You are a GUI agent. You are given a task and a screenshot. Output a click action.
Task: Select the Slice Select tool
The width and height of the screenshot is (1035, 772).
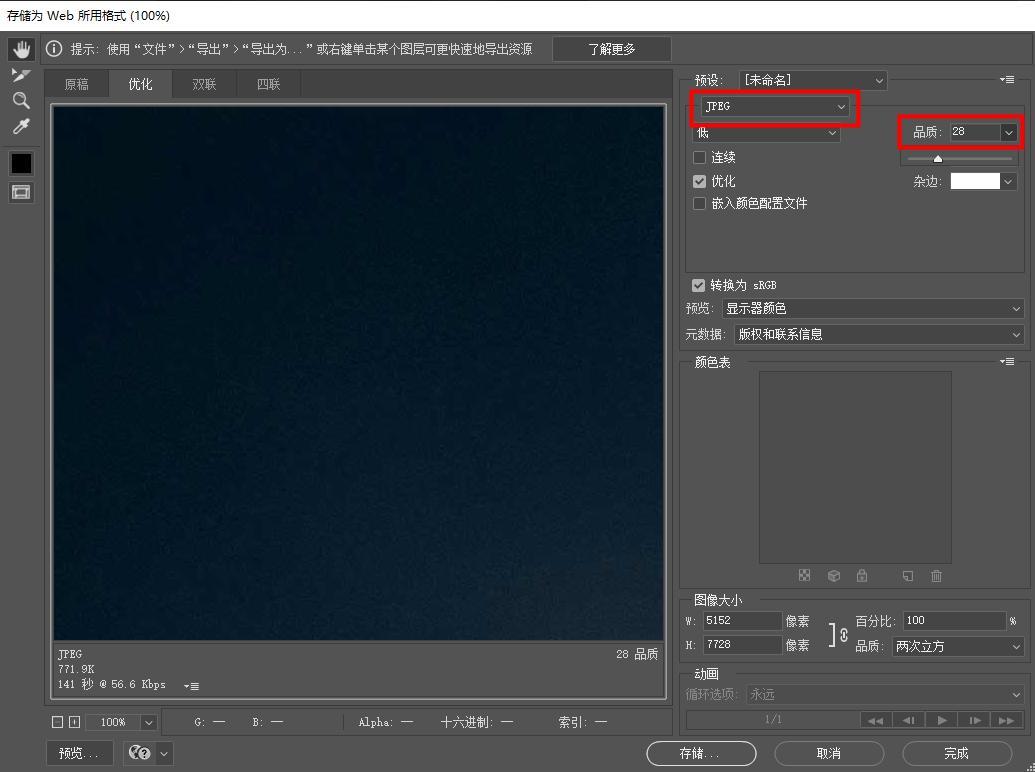[x=21, y=75]
